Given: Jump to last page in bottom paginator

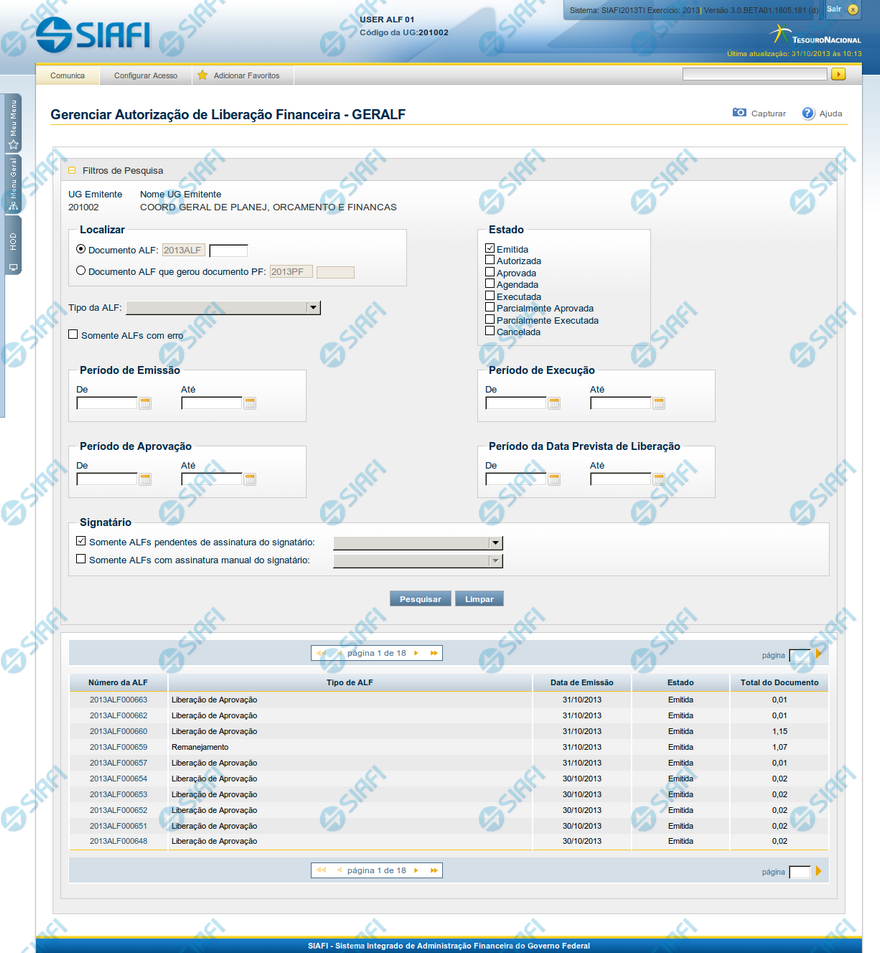Looking at the screenshot, I should click(433, 870).
